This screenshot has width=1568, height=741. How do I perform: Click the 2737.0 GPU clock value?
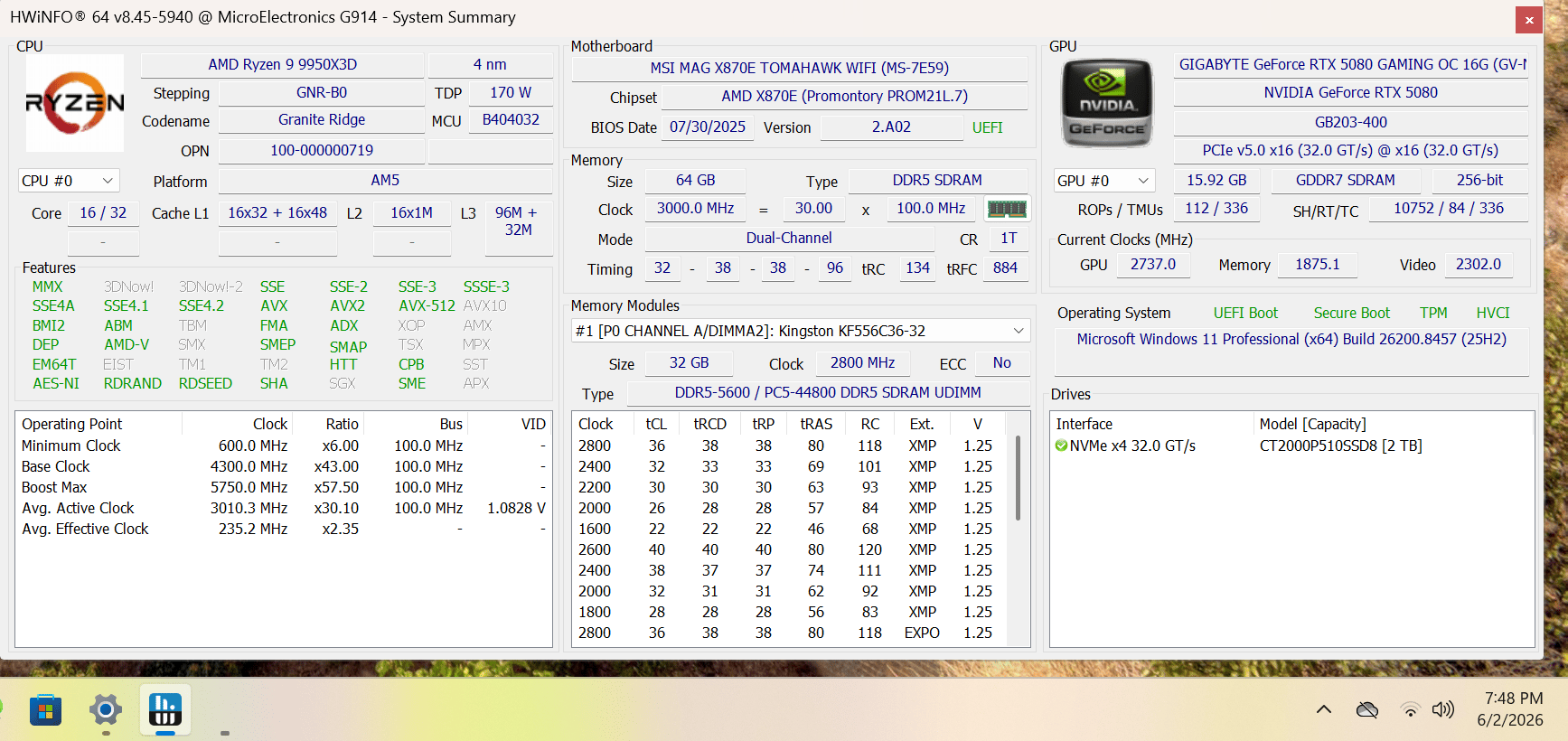click(x=1153, y=265)
